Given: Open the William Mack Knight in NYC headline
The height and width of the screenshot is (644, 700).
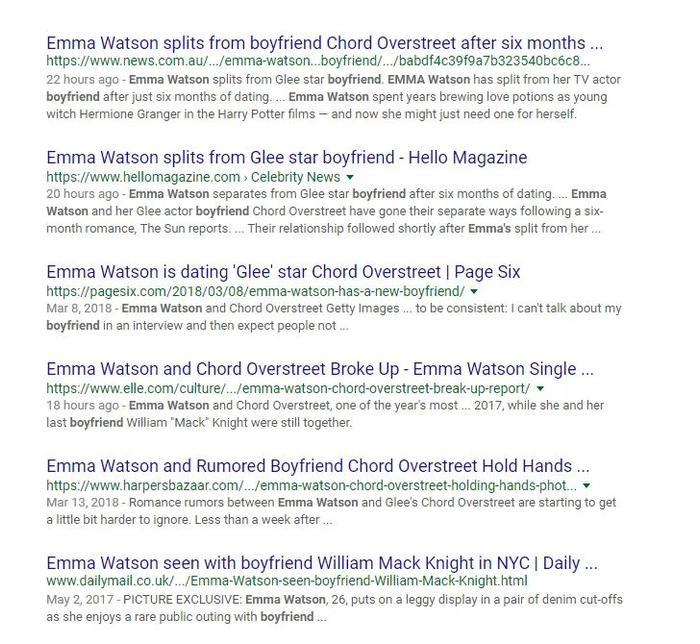Looking at the screenshot, I should [321, 563].
